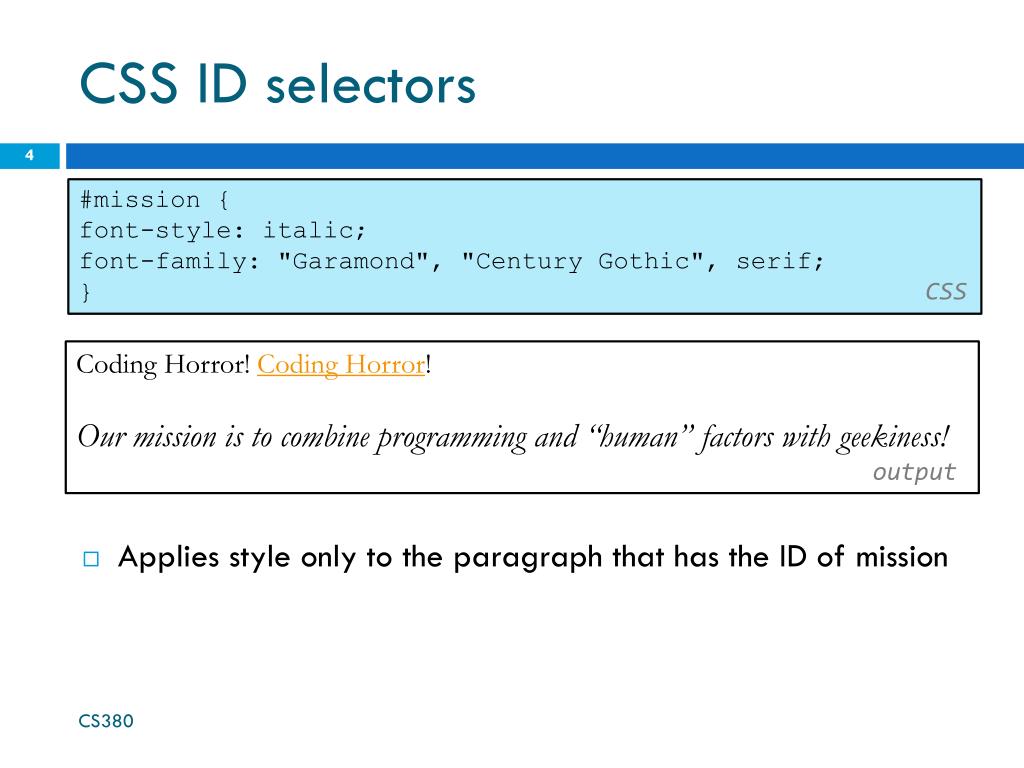Click the dark blue horizontal header bar
This screenshot has width=1024, height=768.
point(545,156)
